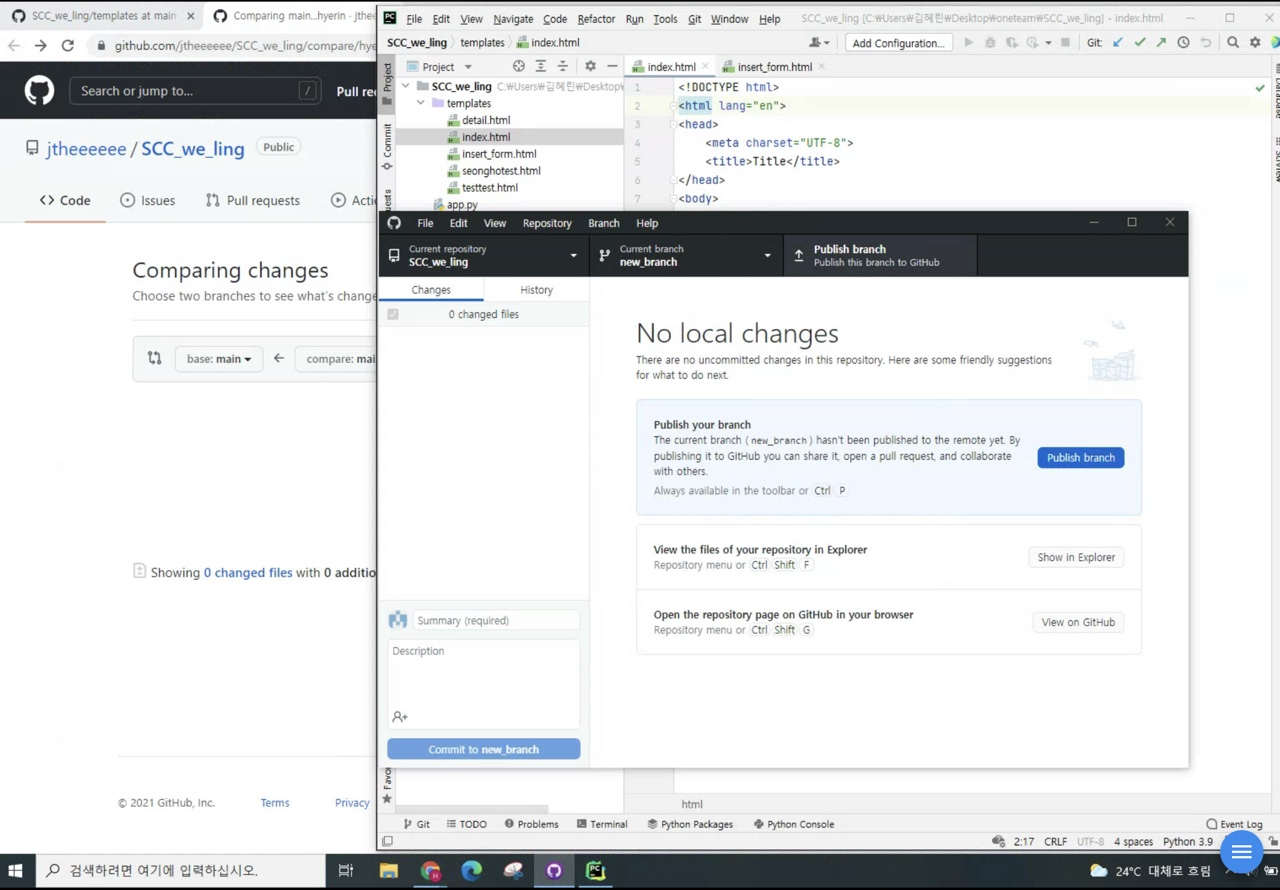Open the Issues tab on GitHub
1280x890 pixels.
coord(147,200)
